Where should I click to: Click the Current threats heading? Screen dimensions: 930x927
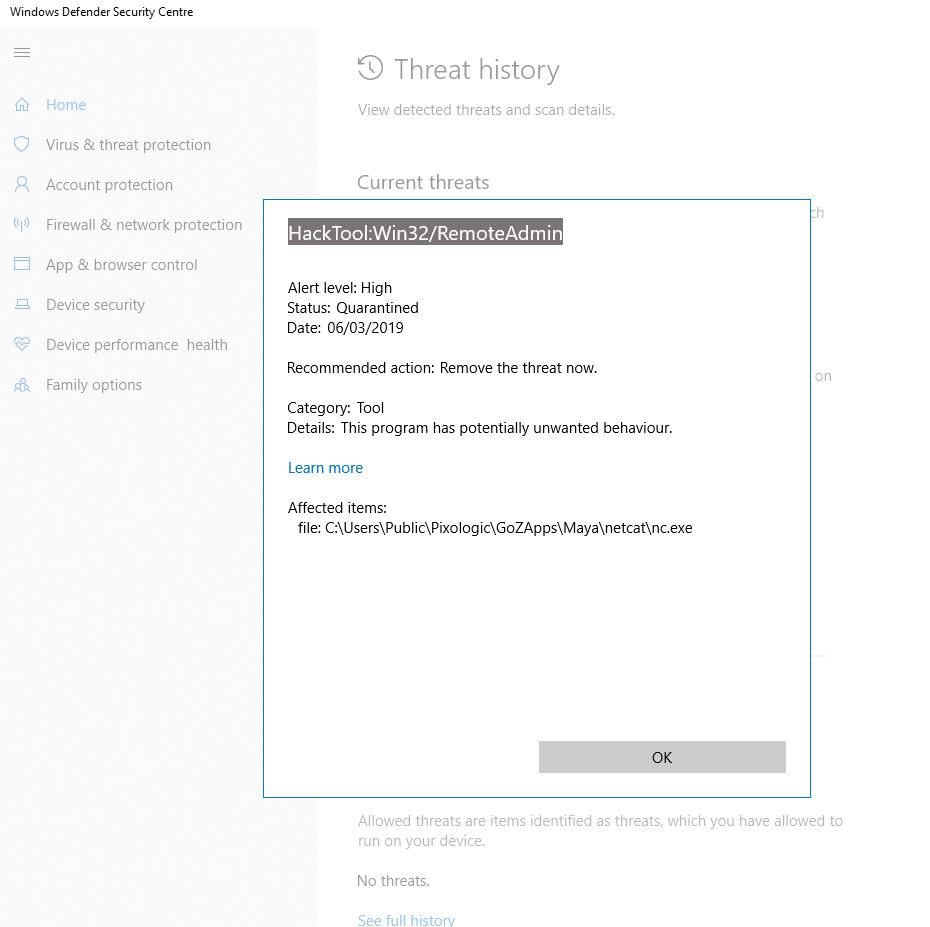click(423, 182)
